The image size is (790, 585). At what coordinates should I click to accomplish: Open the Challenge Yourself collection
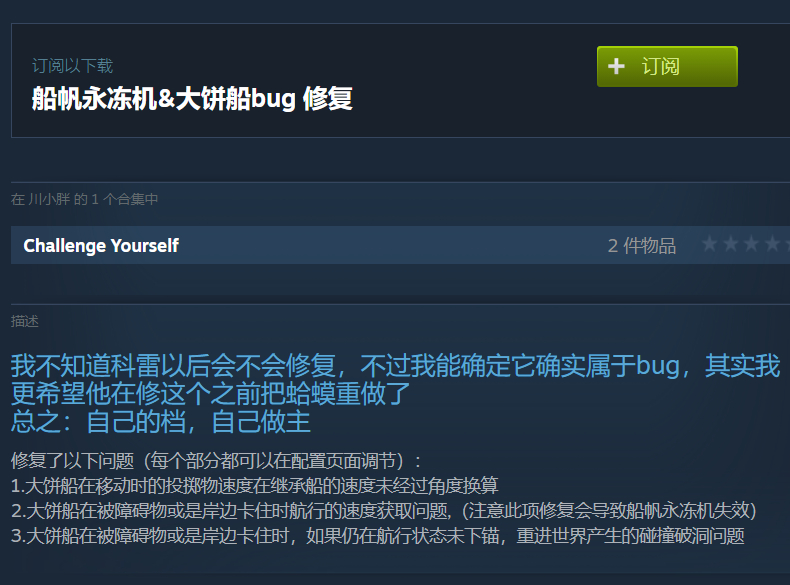(101, 245)
